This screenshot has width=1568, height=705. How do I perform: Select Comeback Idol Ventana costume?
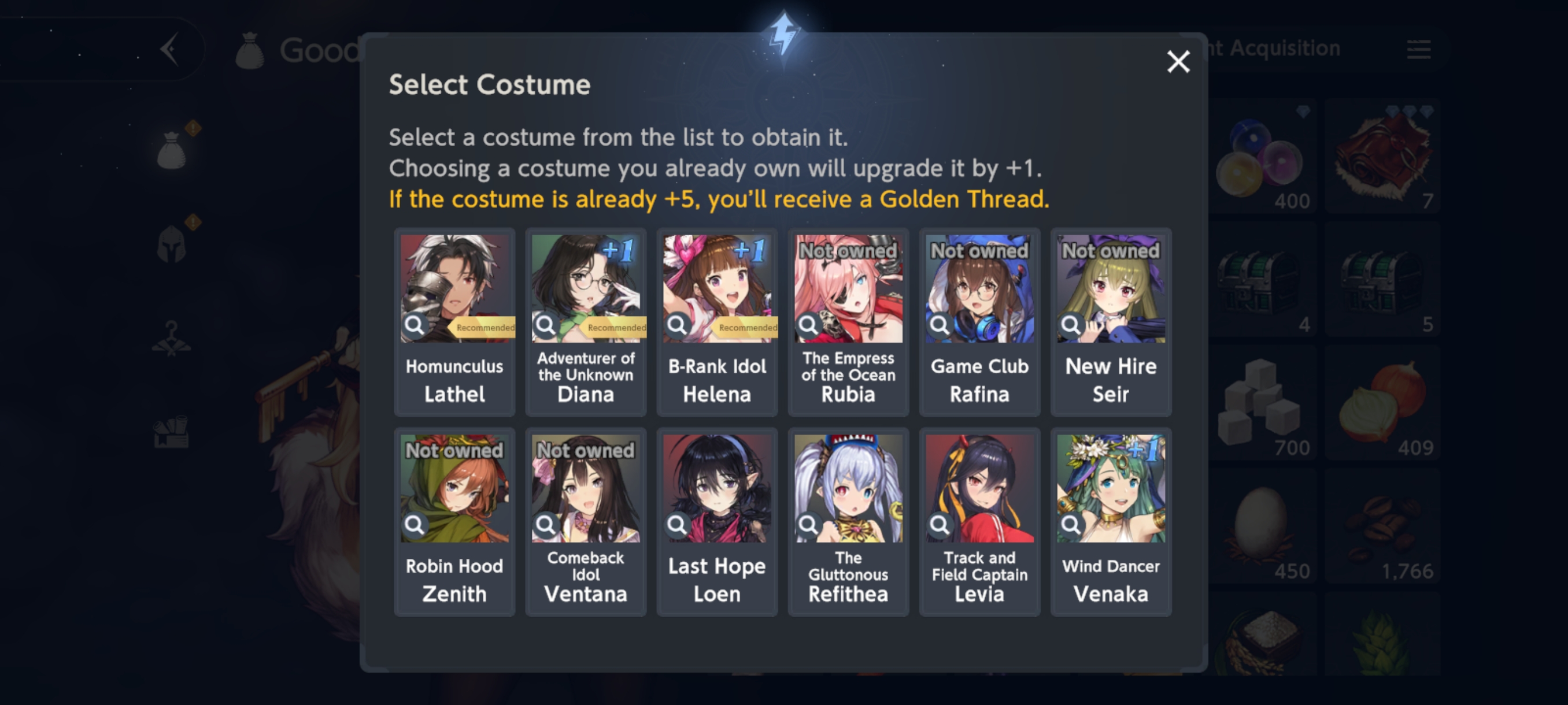coord(586,522)
